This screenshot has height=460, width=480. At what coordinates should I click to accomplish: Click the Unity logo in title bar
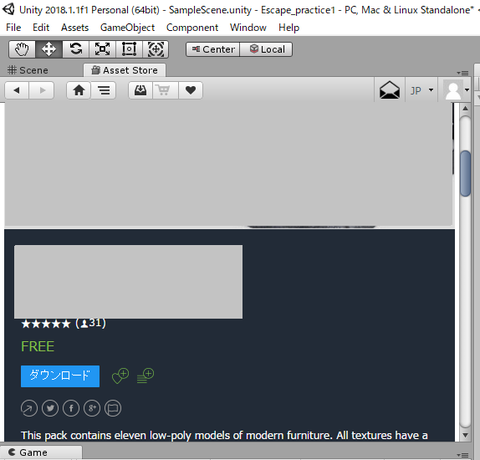pos(8,9)
